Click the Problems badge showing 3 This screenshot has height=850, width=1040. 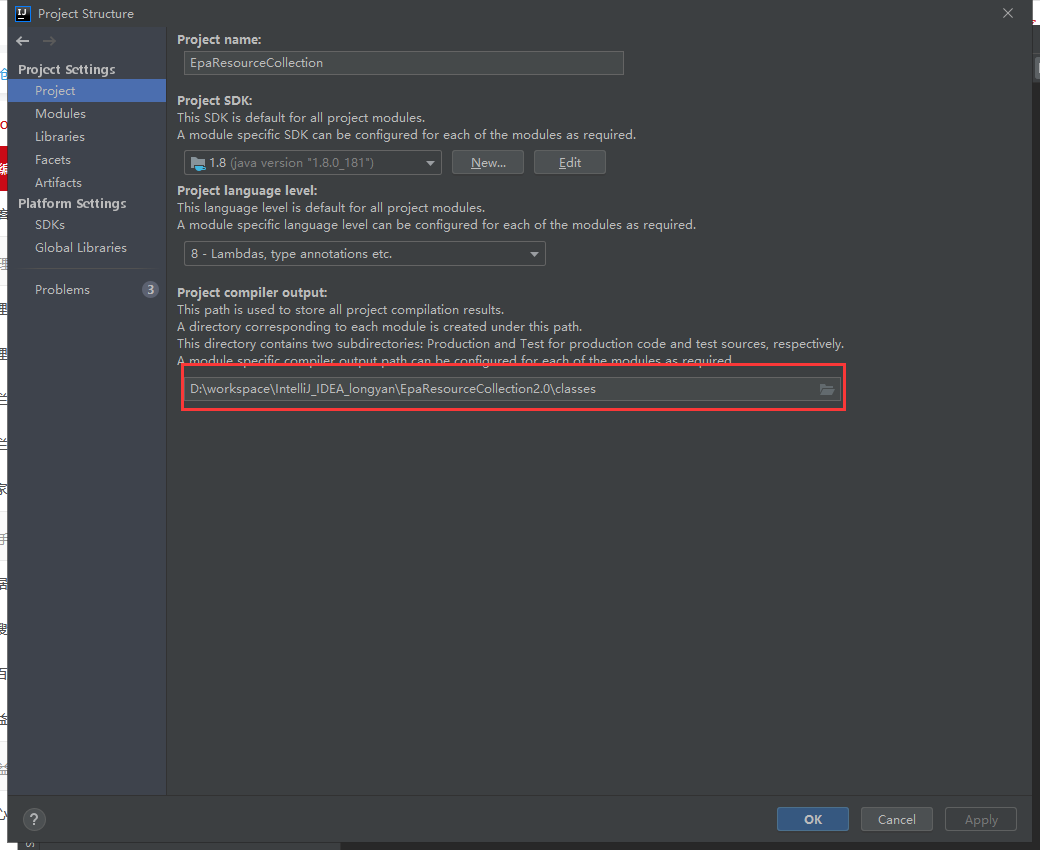click(151, 289)
